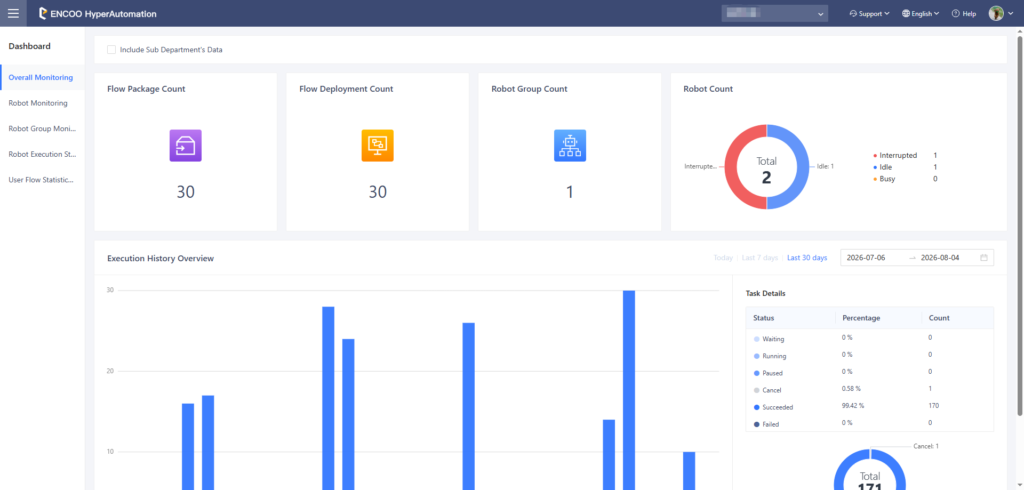Enable Include Sub Department's Data checkbox
This screenshot has height=490, width=1024.
click(x=112, y=50)
